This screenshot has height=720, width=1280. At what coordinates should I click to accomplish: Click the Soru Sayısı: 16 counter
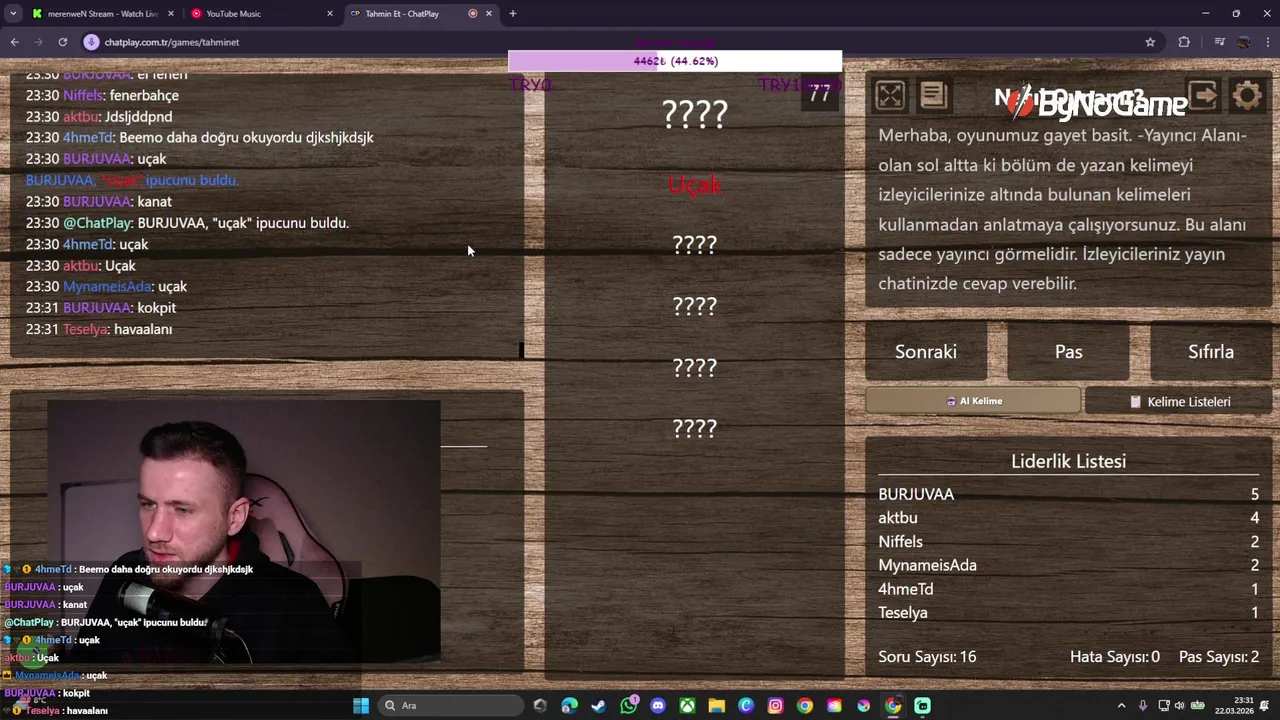pyautogui.click(x=927, y=657)
